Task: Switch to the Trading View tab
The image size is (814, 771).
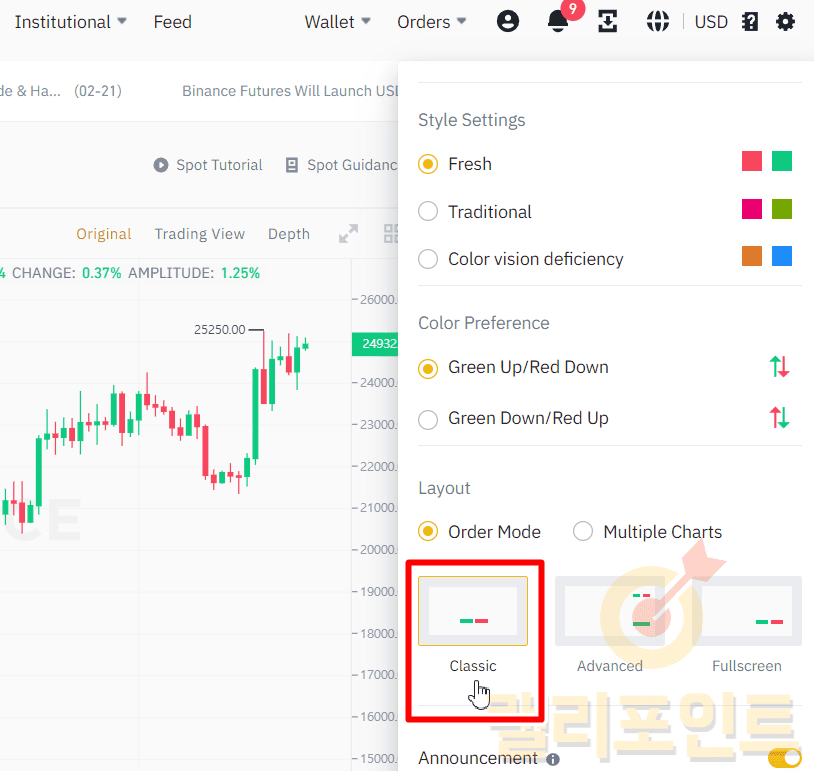Action: pos(199,234)
